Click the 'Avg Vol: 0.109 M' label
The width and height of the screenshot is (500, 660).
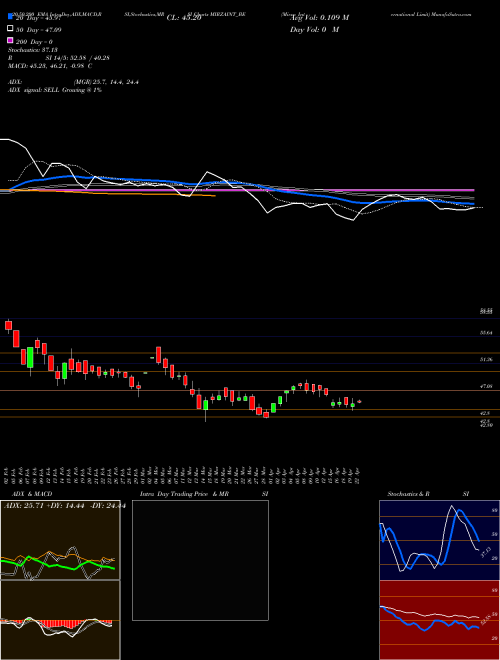coord(319,18)
